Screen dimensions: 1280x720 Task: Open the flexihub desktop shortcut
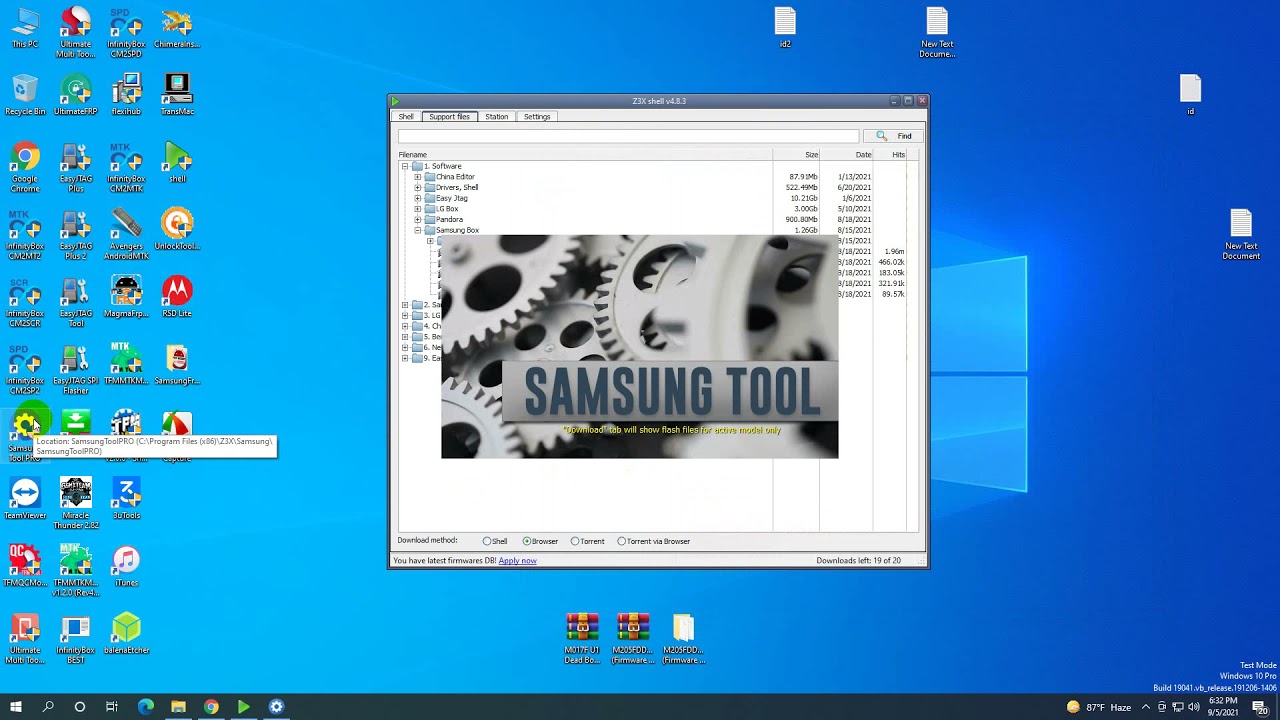[x=126, y=95]
